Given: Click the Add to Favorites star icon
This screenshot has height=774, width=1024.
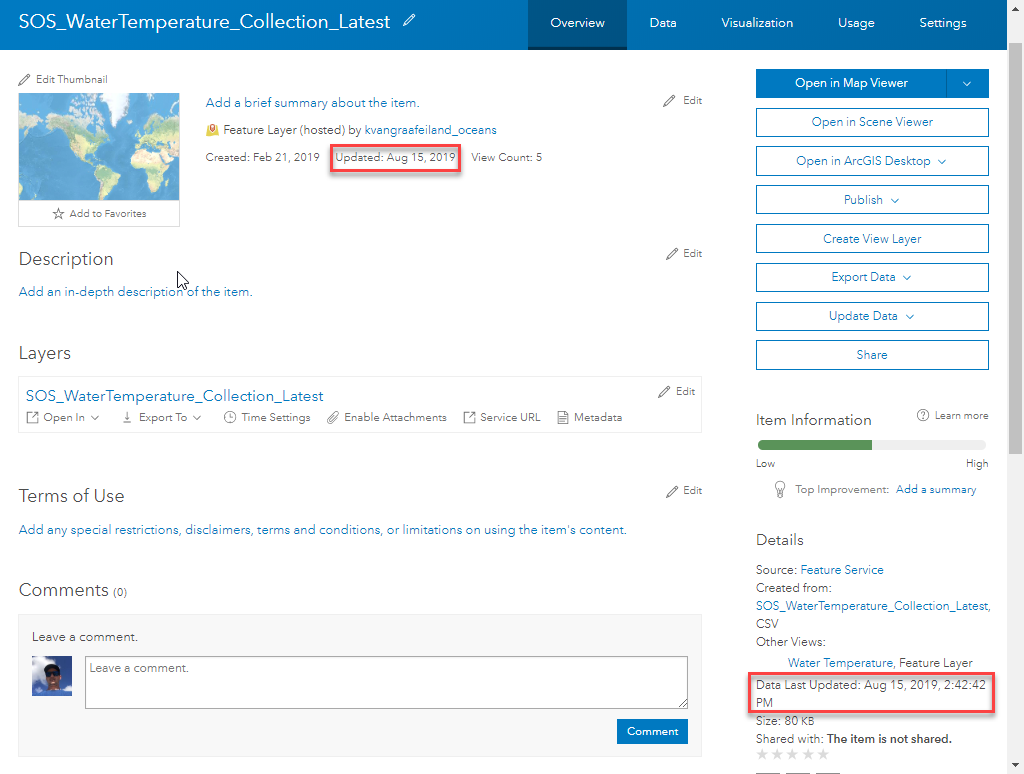Looking at the screenshot, I should [58, 214].
